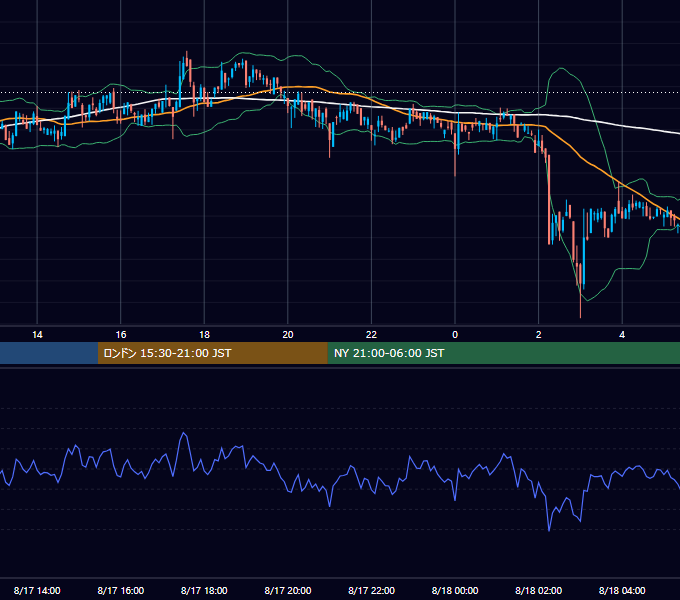
Task: Click the 8/18 00:00 time label
Action: [455, 590]
